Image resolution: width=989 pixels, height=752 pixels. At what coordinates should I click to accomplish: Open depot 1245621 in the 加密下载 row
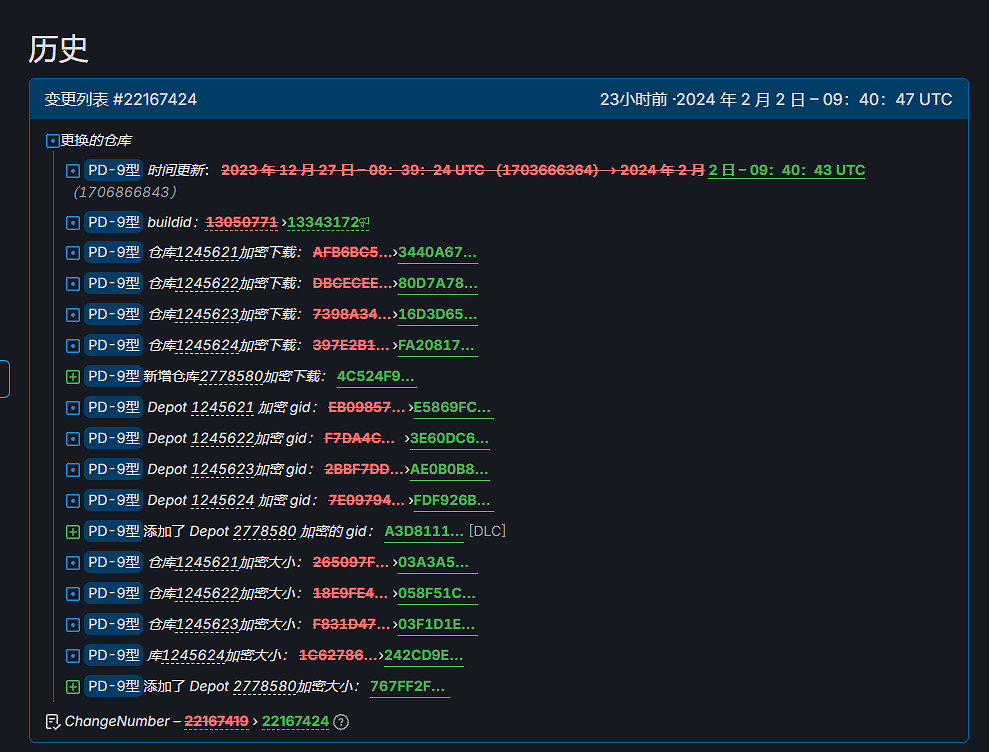[207, 253]
